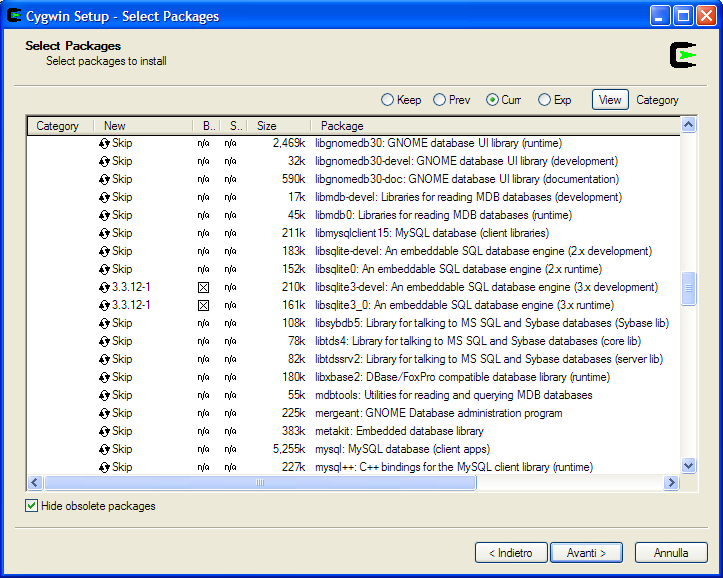Image resolution: width=723 pixels, height=578 pixels.
Task: Cycle install icon for libsqlite-devel package
Action: pos(104,251)
